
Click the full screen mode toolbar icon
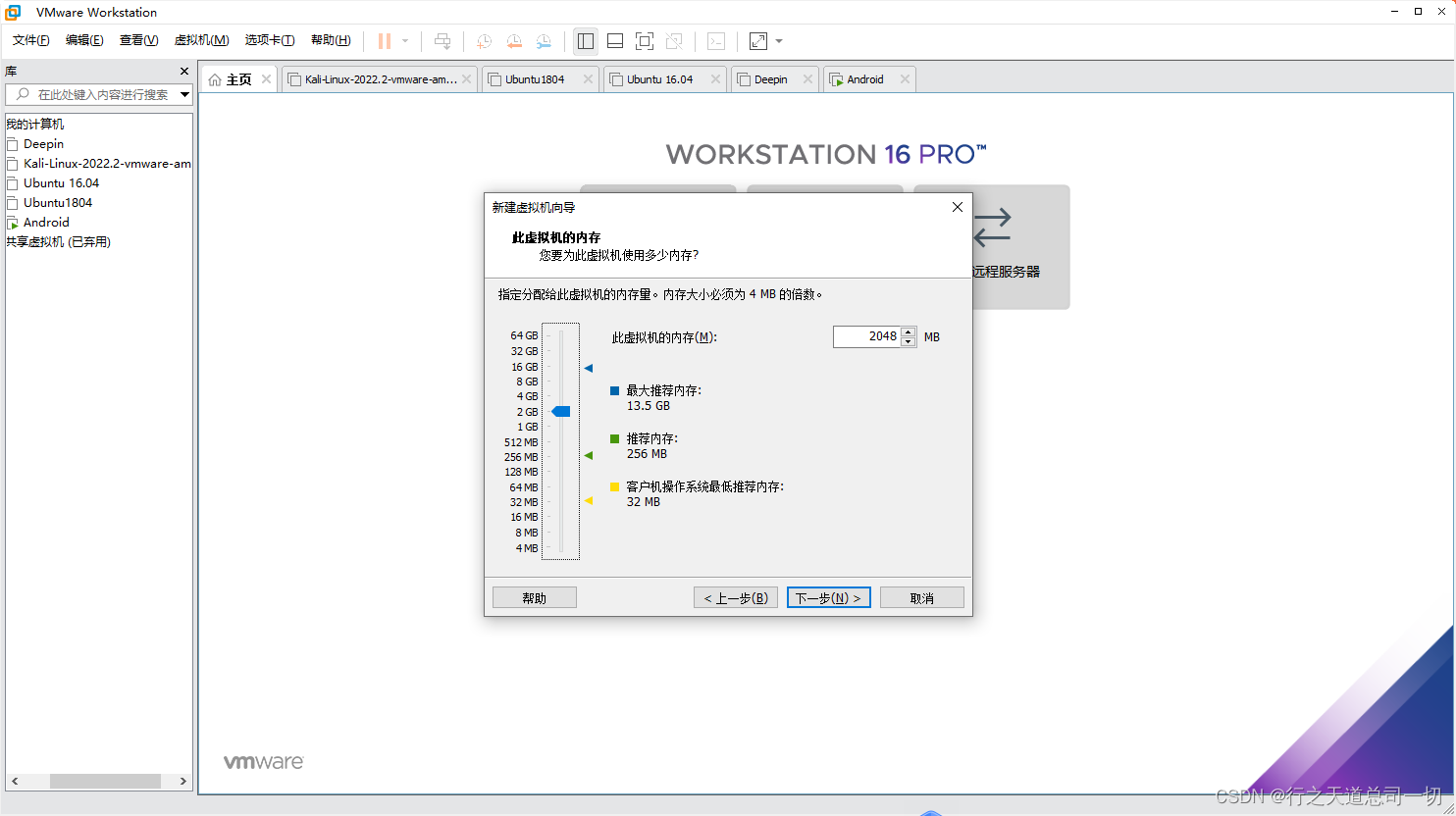tap(645, 41)
